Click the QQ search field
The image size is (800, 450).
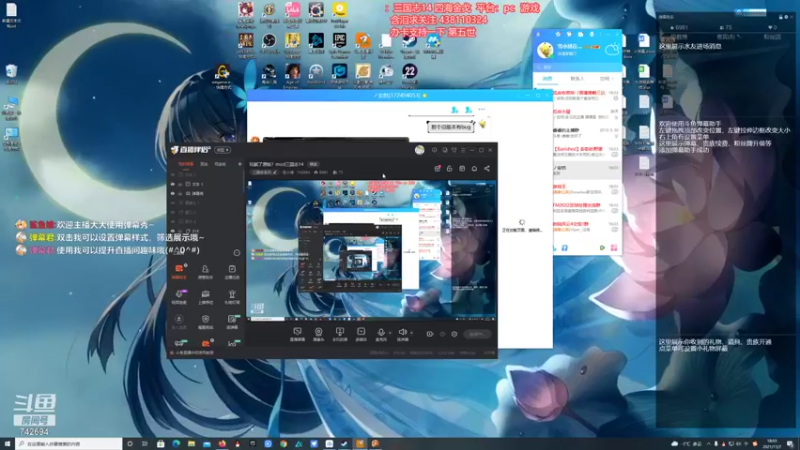click(577, 67)
